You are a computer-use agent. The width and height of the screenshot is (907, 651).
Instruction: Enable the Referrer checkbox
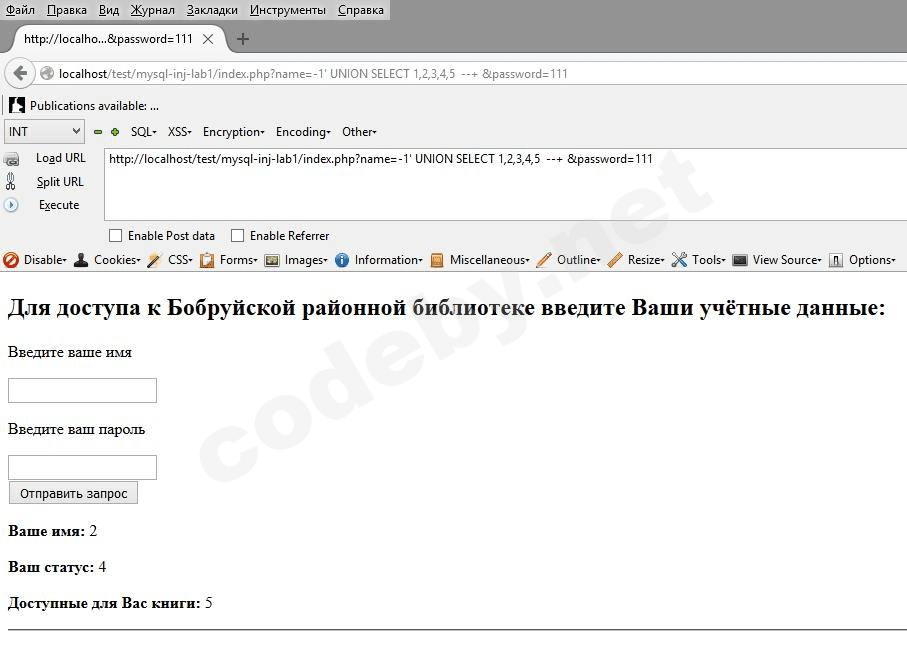pos(238,236)
